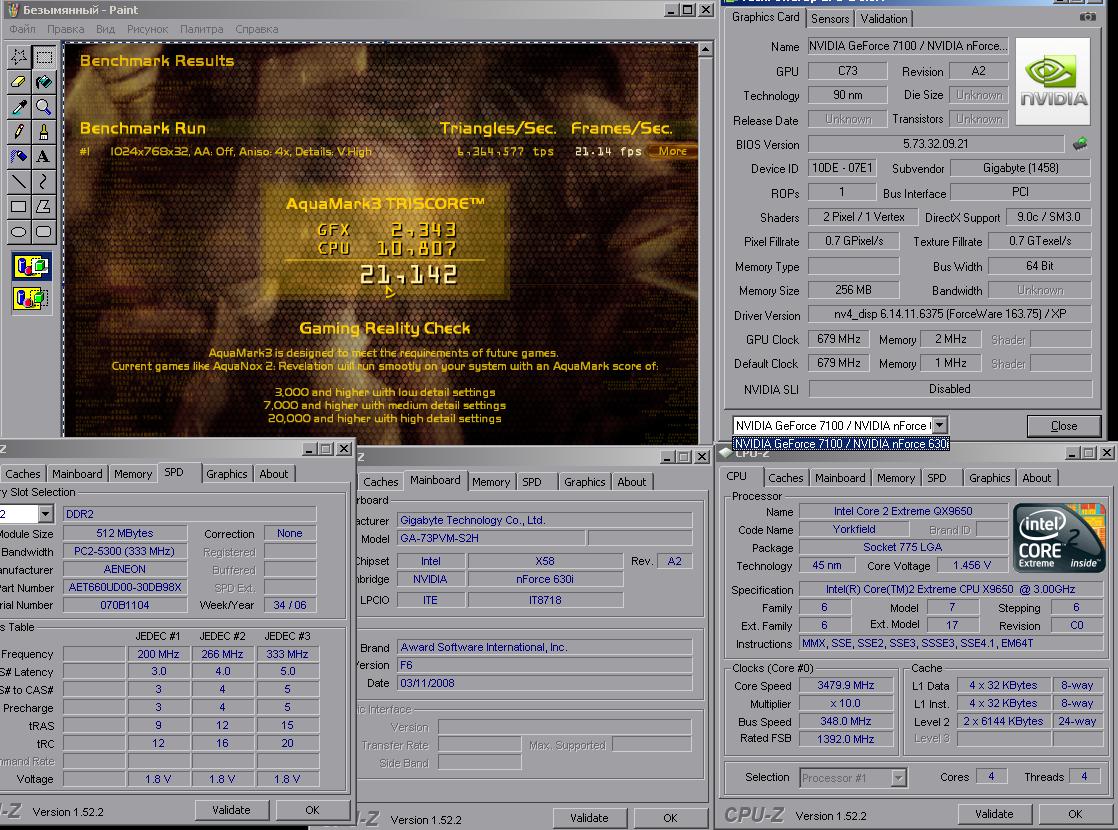Viewport: 1118px width, 830px height.
Task: Click OK in right CPU-Z CPU window
Action: coord(1075,814)
